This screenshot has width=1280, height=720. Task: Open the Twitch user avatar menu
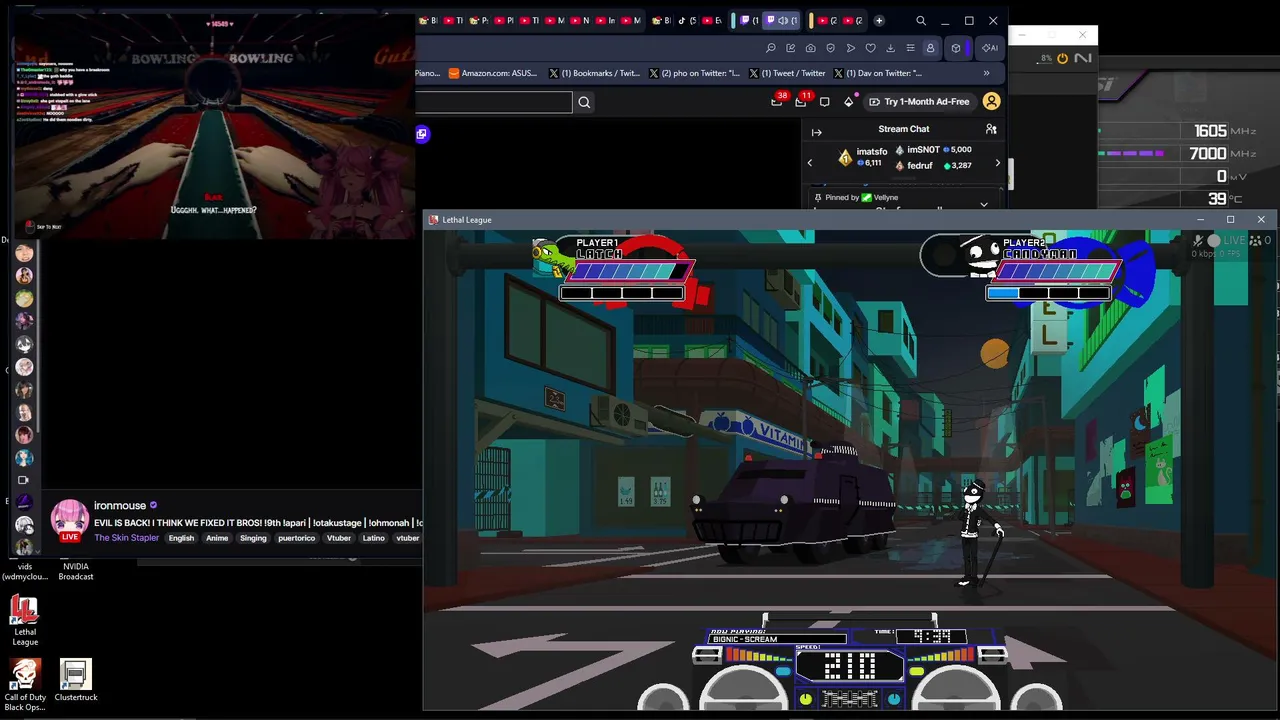tap(991, 102)
